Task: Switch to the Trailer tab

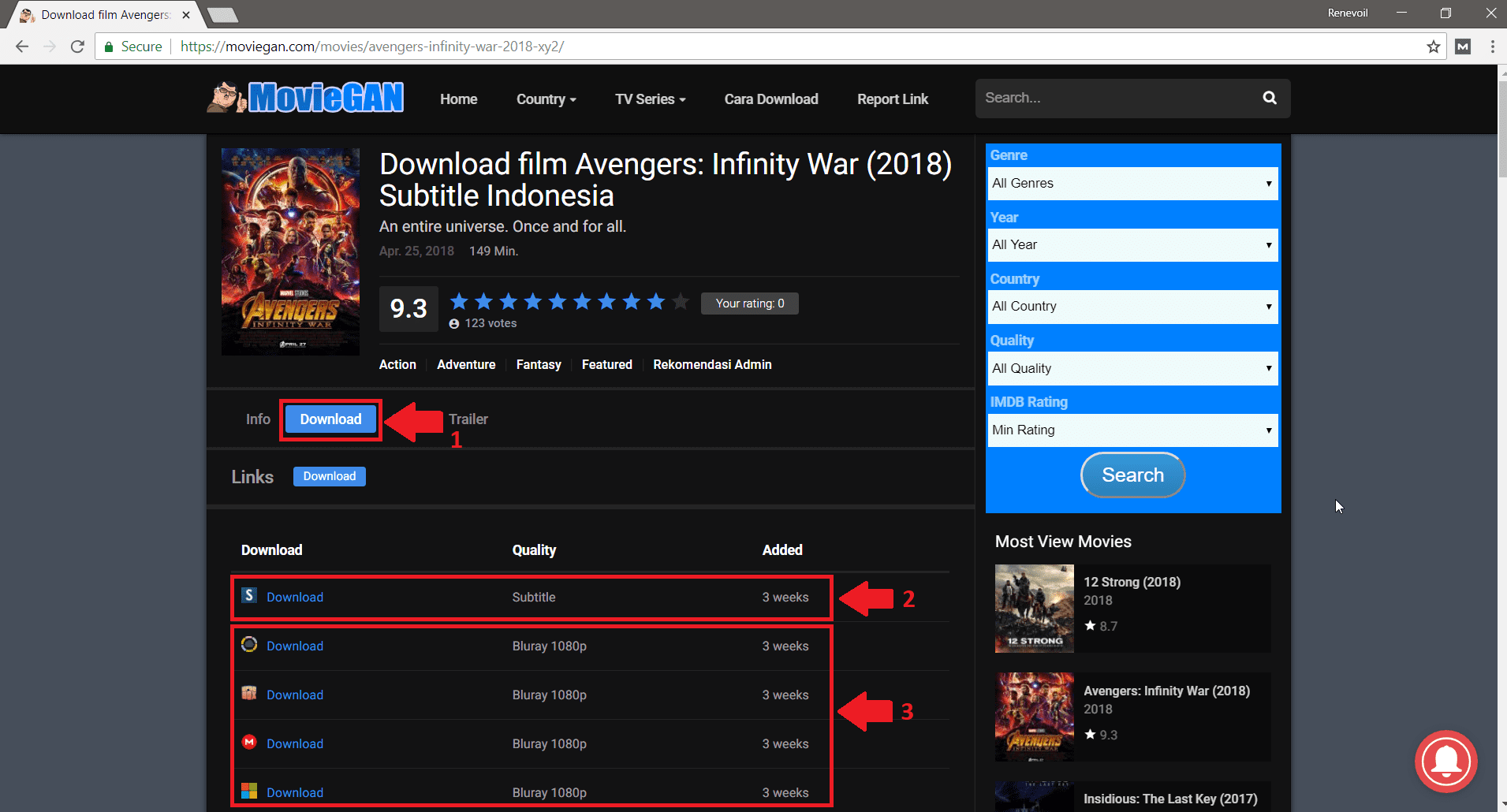Action: pos(468,419)
